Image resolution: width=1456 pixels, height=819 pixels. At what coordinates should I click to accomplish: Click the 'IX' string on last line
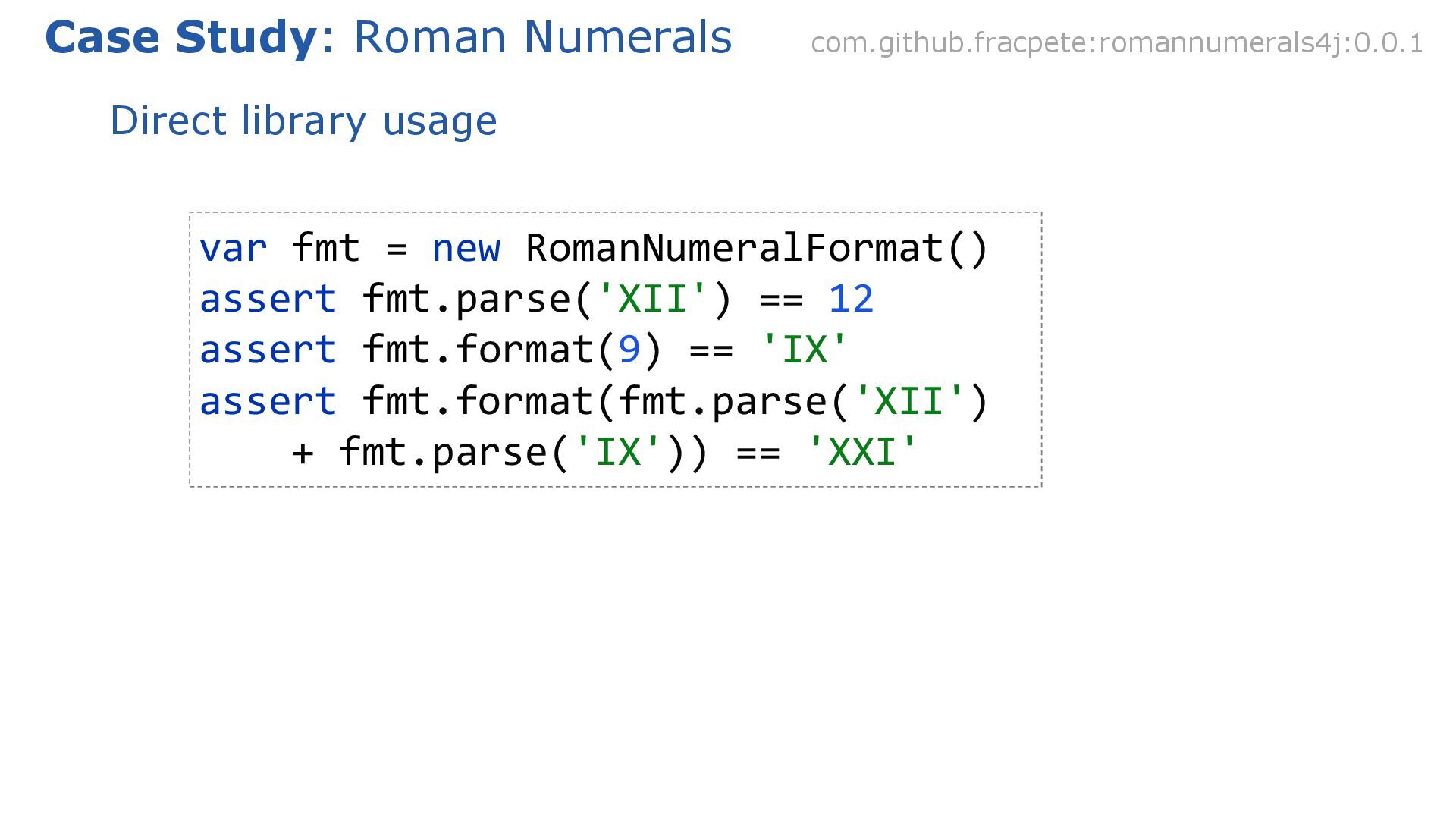point(618,453)
